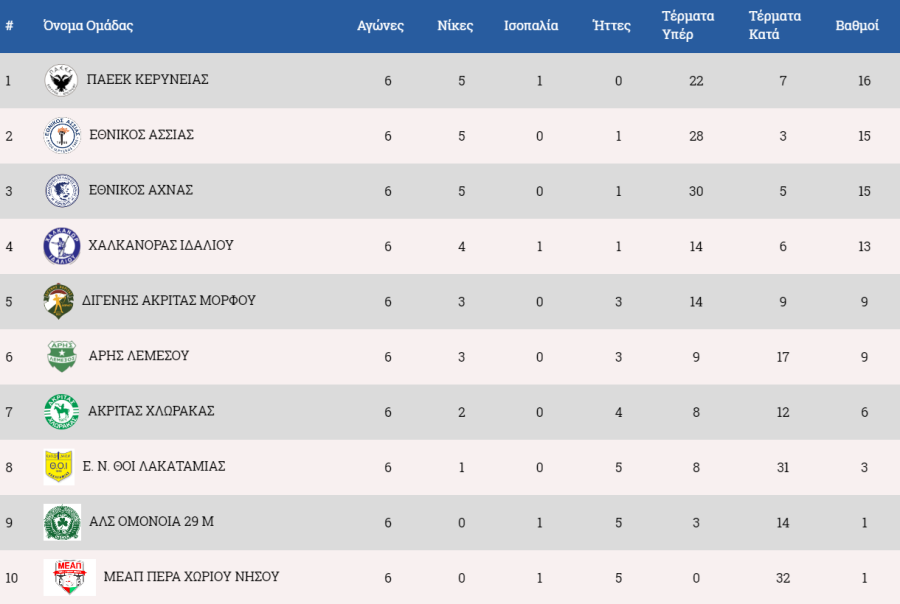
Task: Click the Ισοπαλία column header
Action: pos(531,25)
